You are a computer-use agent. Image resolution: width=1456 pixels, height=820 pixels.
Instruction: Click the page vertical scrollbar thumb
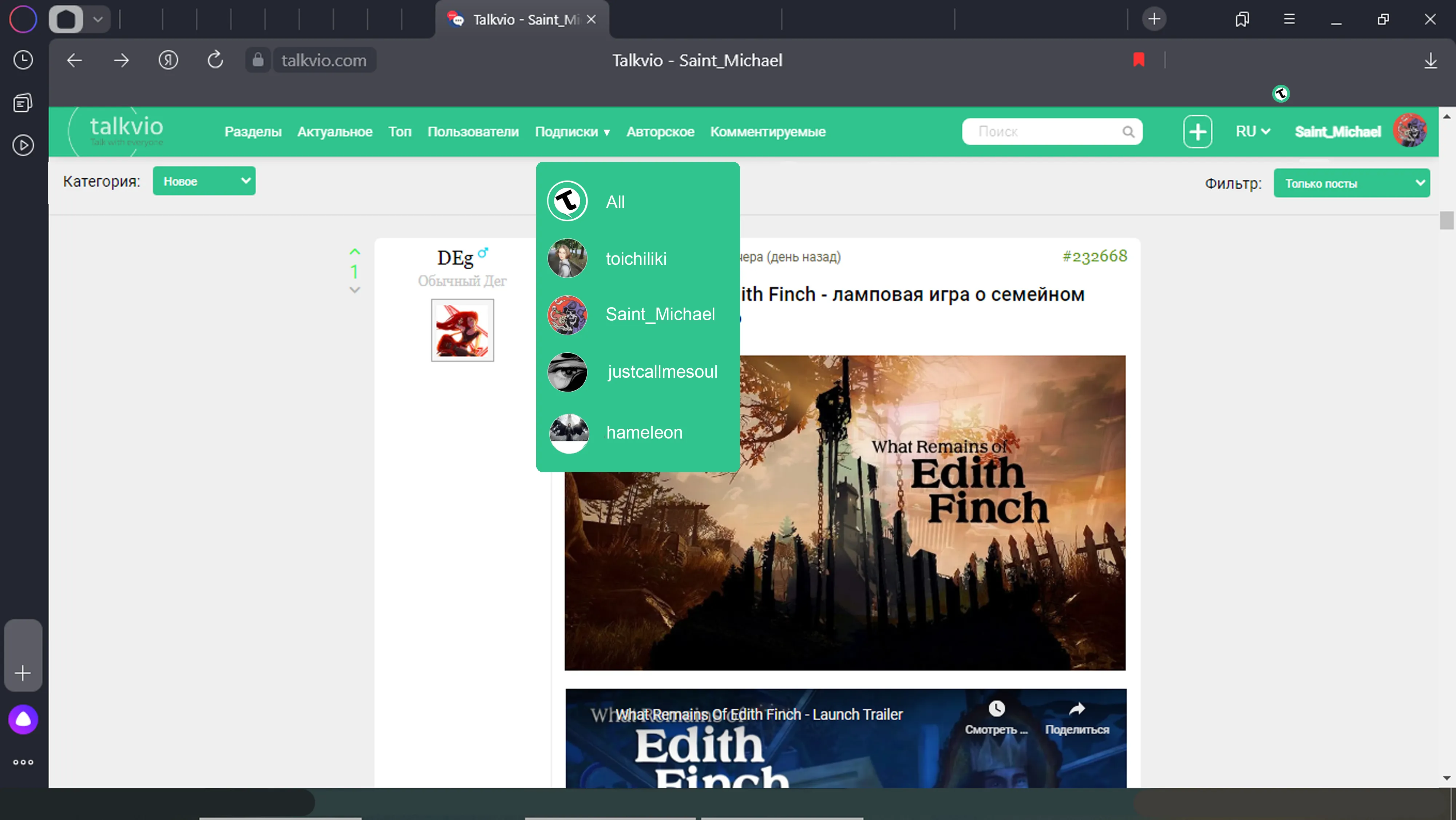pos(1447,219)
